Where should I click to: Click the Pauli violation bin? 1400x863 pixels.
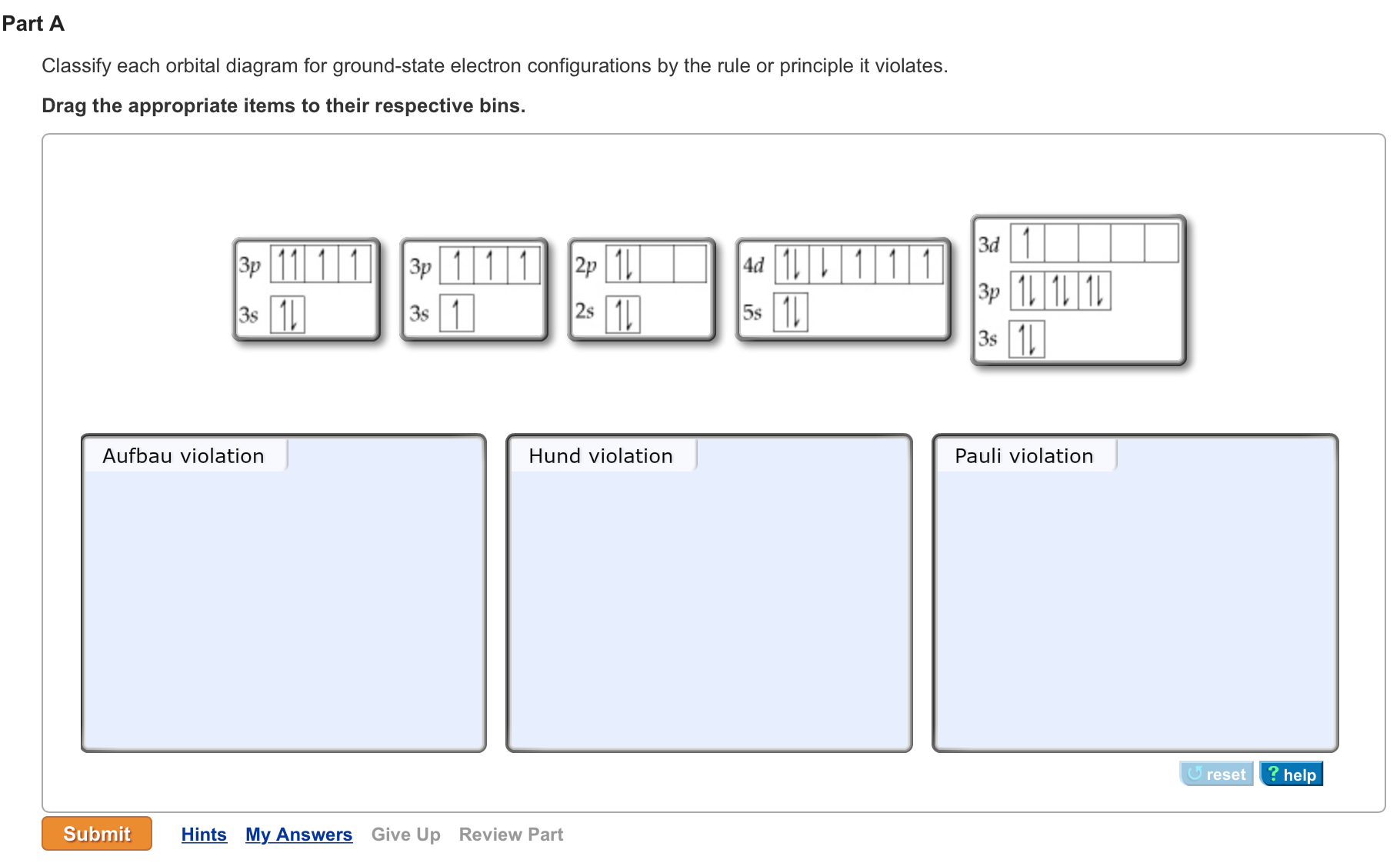(1135, 608)
